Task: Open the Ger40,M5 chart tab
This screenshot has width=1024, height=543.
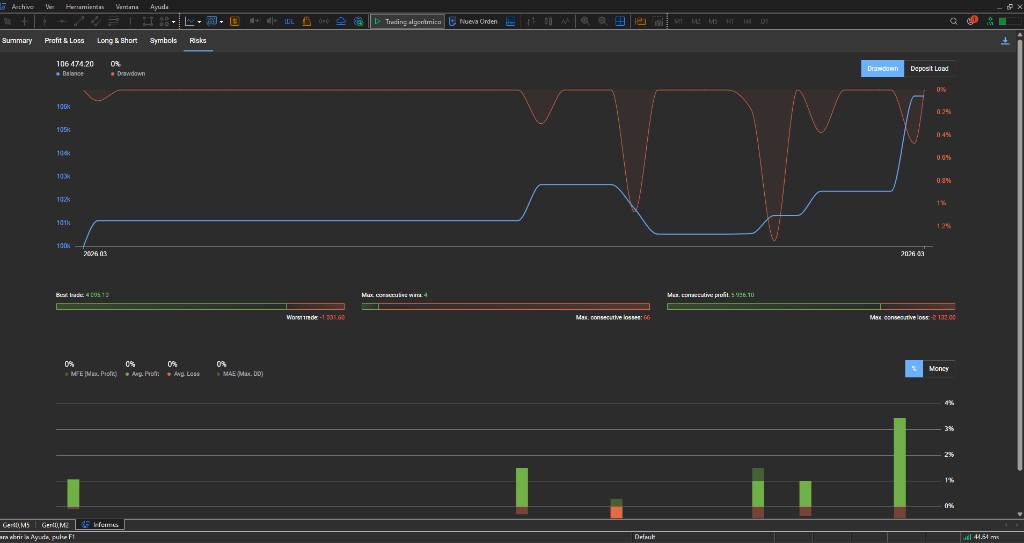Action: (15, 524)
